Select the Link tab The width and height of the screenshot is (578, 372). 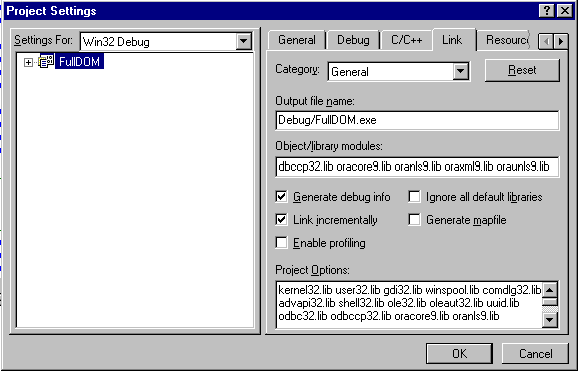coord(452,39)
